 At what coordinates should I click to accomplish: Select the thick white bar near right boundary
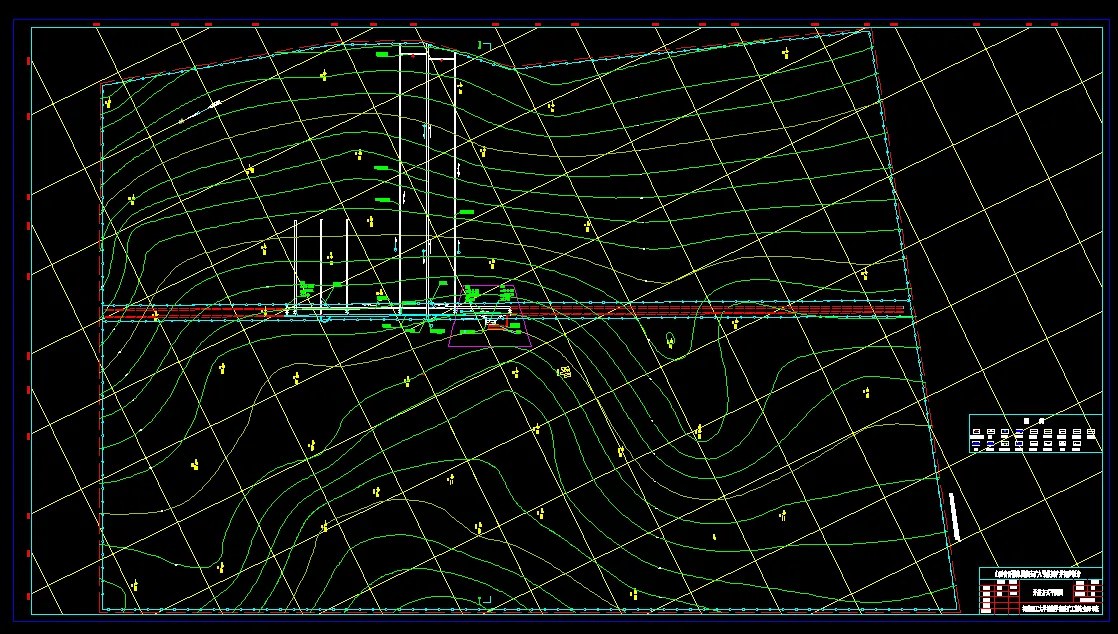(955, 517)
